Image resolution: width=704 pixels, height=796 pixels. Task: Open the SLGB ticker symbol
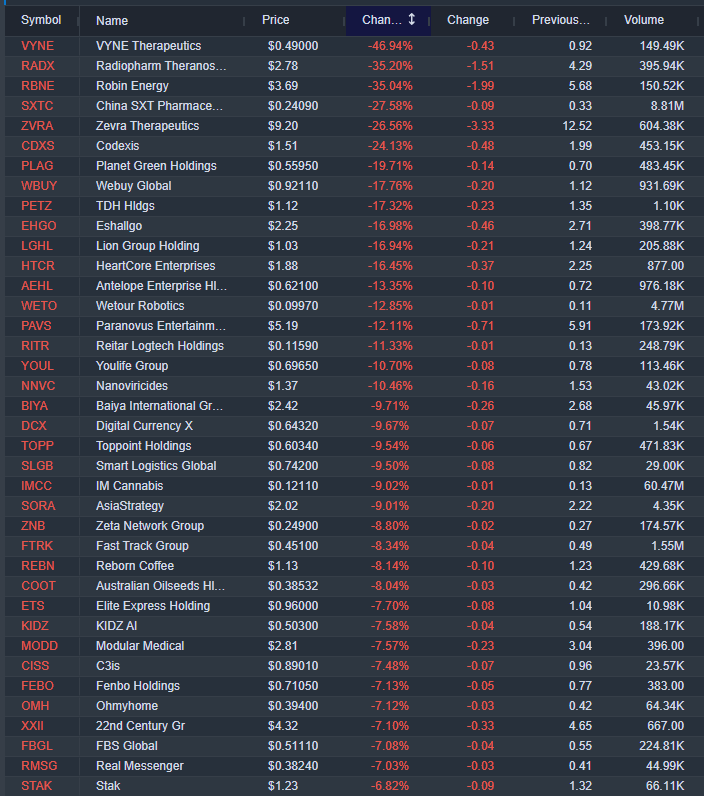[37, 466]
